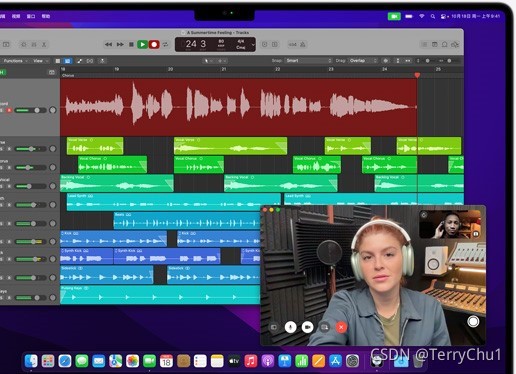This screenshot has width=516, height=374.
Task: Adjust volume slider on the Beats track
Action: [x=31, y=224]
